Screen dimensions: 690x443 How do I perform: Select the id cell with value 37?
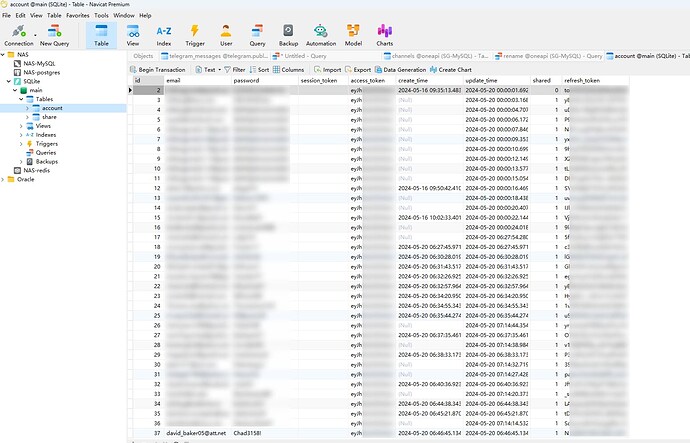[148, 433]
